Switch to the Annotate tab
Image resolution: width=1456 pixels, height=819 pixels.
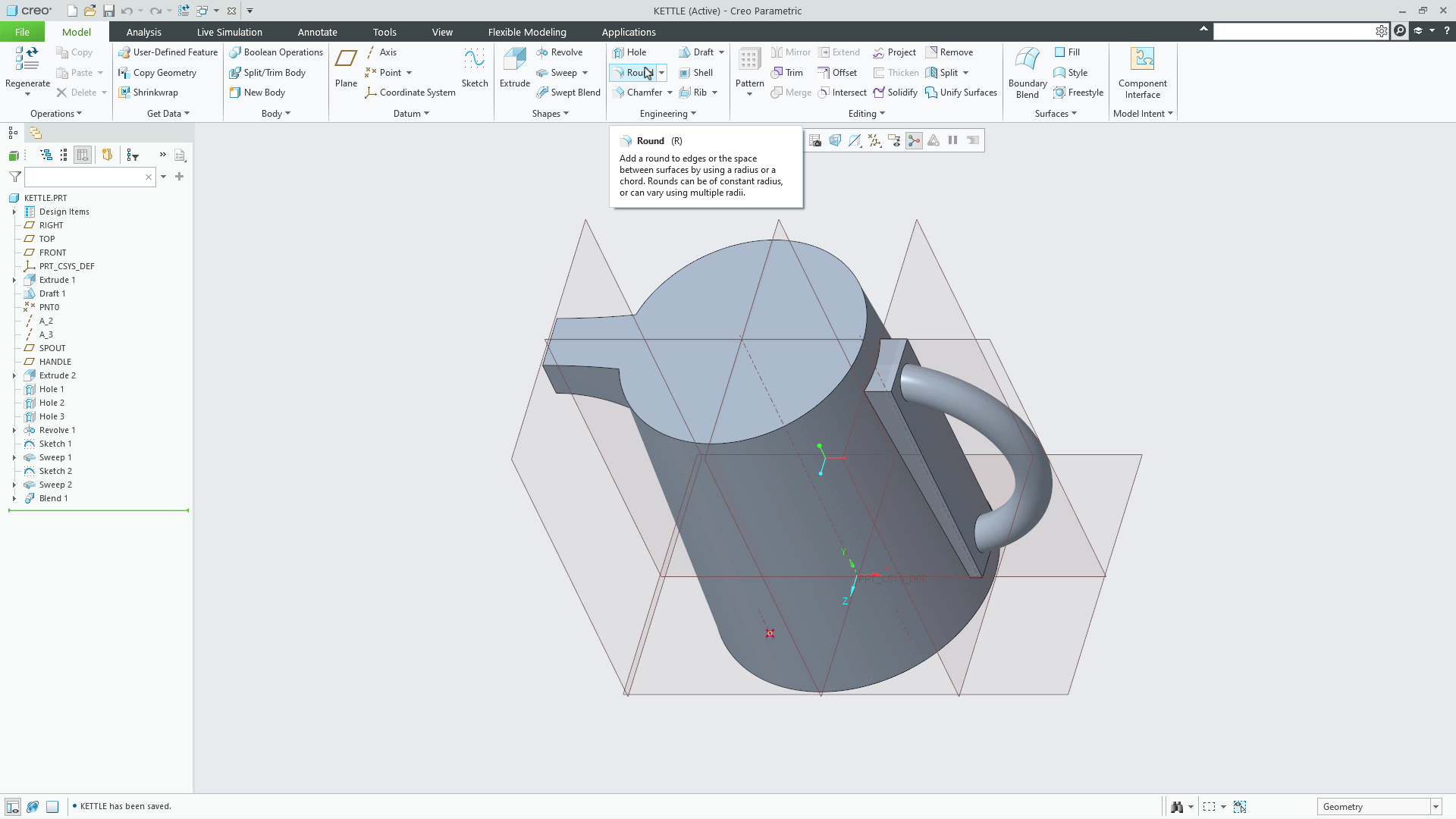coord(318,32)
